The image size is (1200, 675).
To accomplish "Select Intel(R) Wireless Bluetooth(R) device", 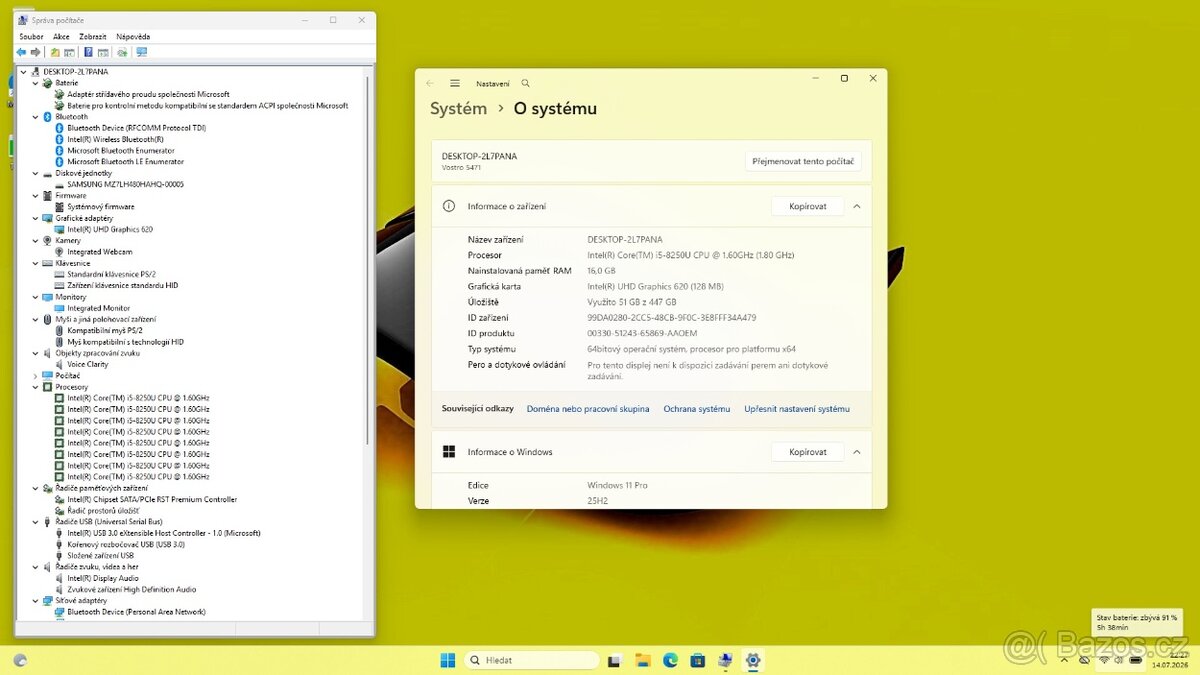I will (115, 139).
